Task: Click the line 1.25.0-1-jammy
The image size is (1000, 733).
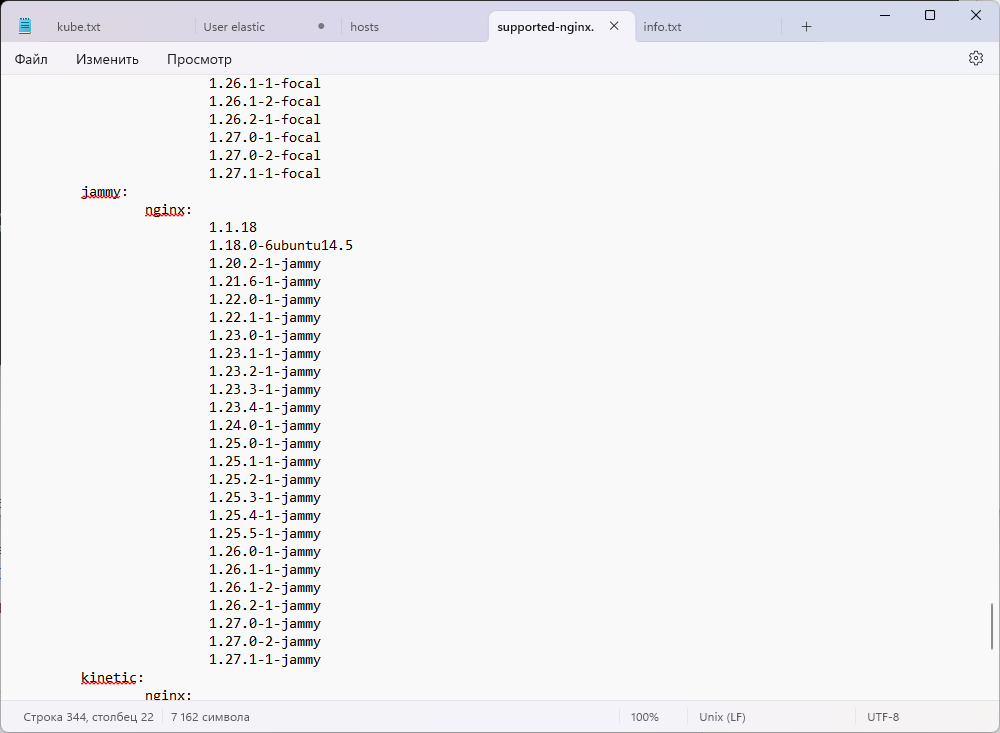Action: click(x=265, y=443)
